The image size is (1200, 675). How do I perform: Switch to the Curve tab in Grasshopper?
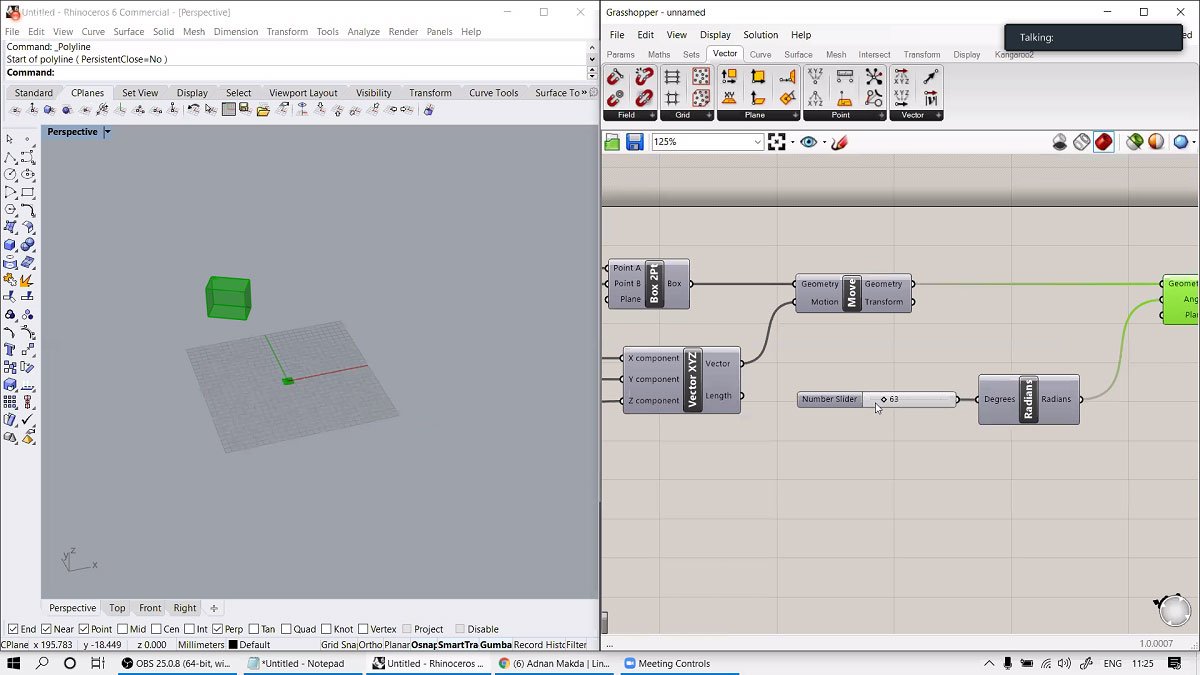(x=760, y=54)
